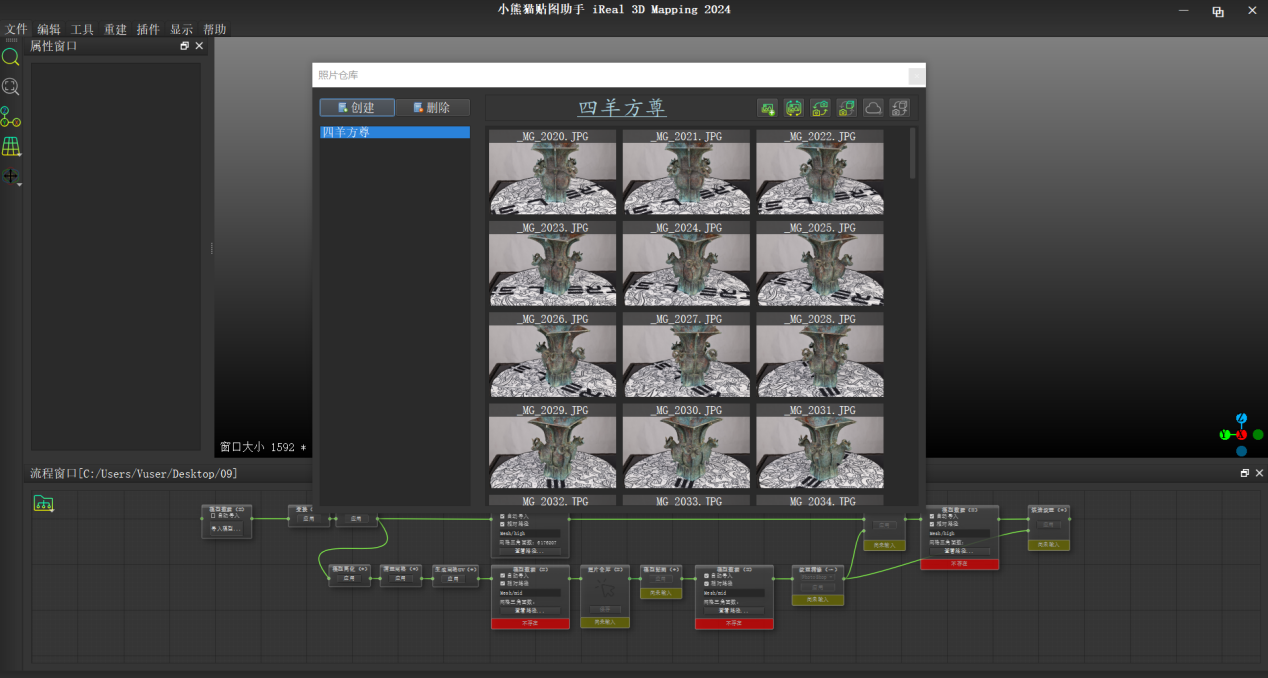This screenshot has height=678, width=1268.
Task: Close the 流程窗口 panel
Action: click(1259, 473)
